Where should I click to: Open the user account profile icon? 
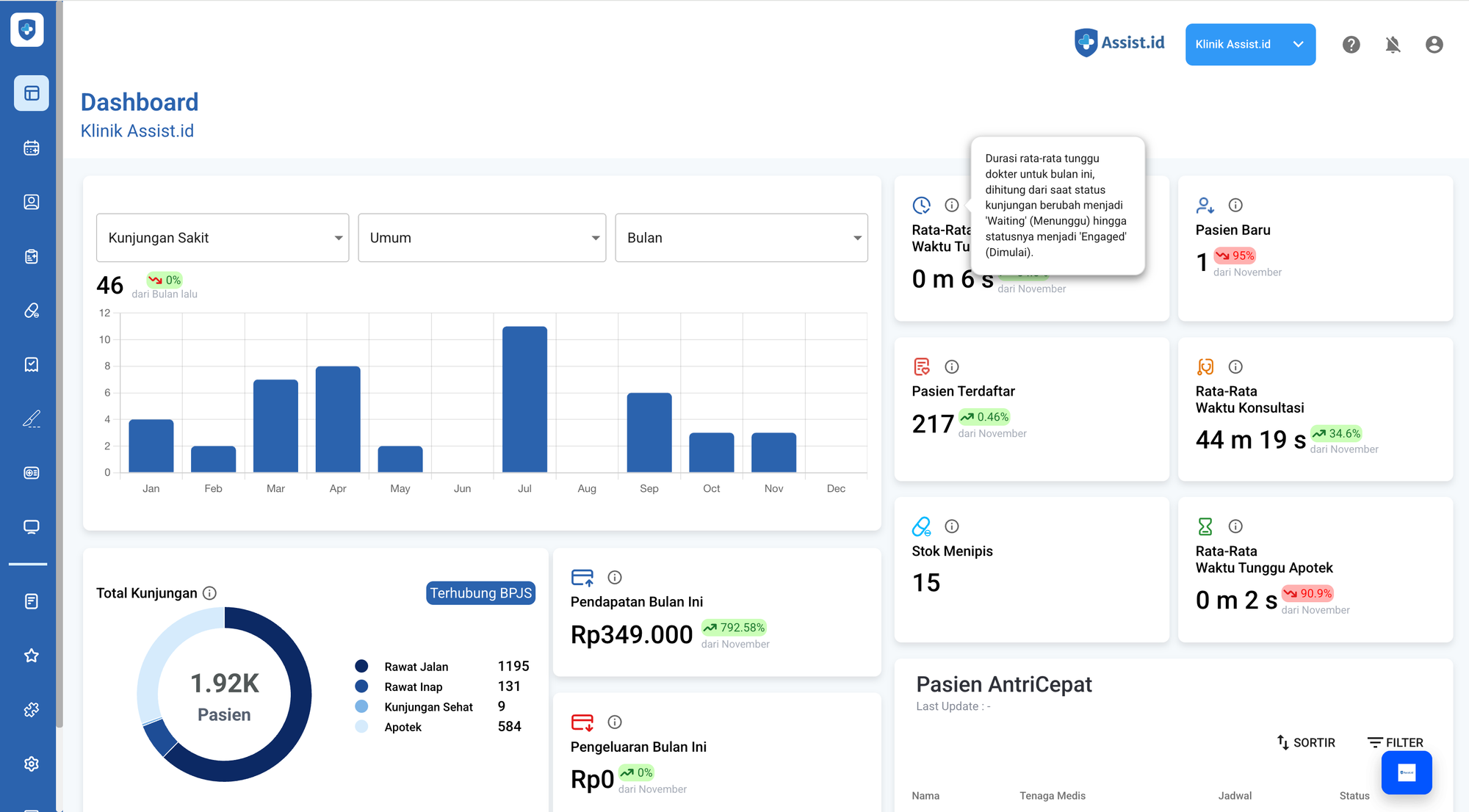1433,45
